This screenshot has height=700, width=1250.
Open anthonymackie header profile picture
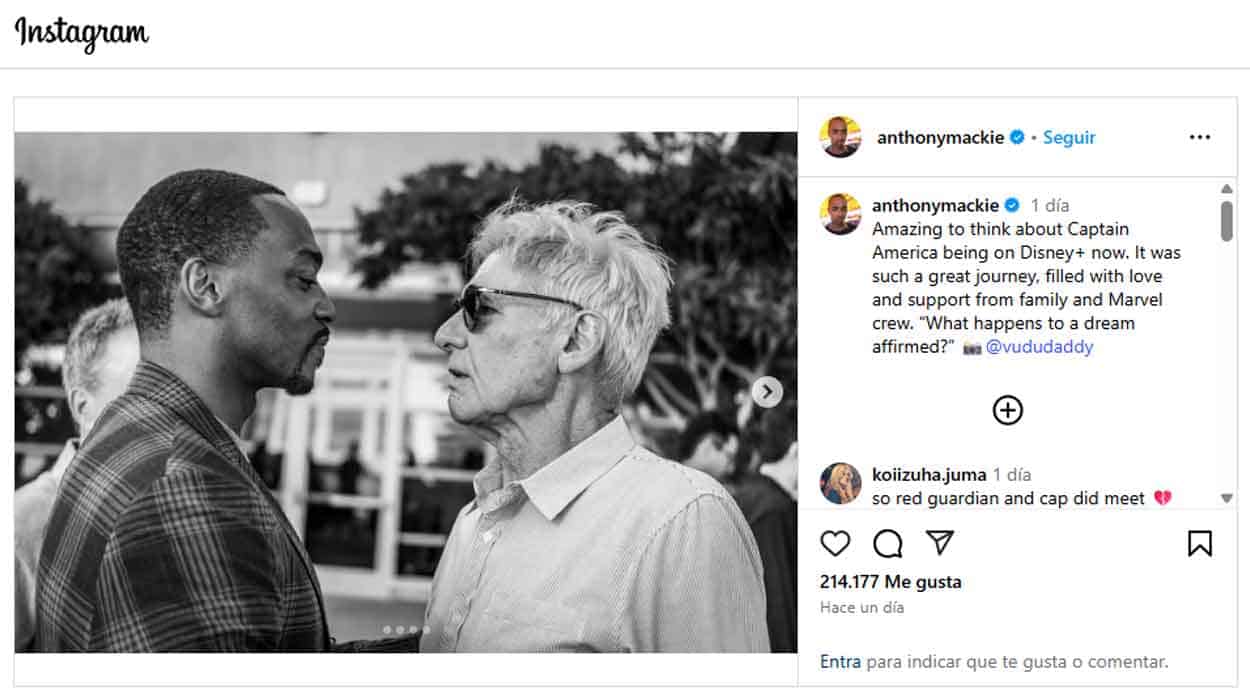click(x=840, y=138)
